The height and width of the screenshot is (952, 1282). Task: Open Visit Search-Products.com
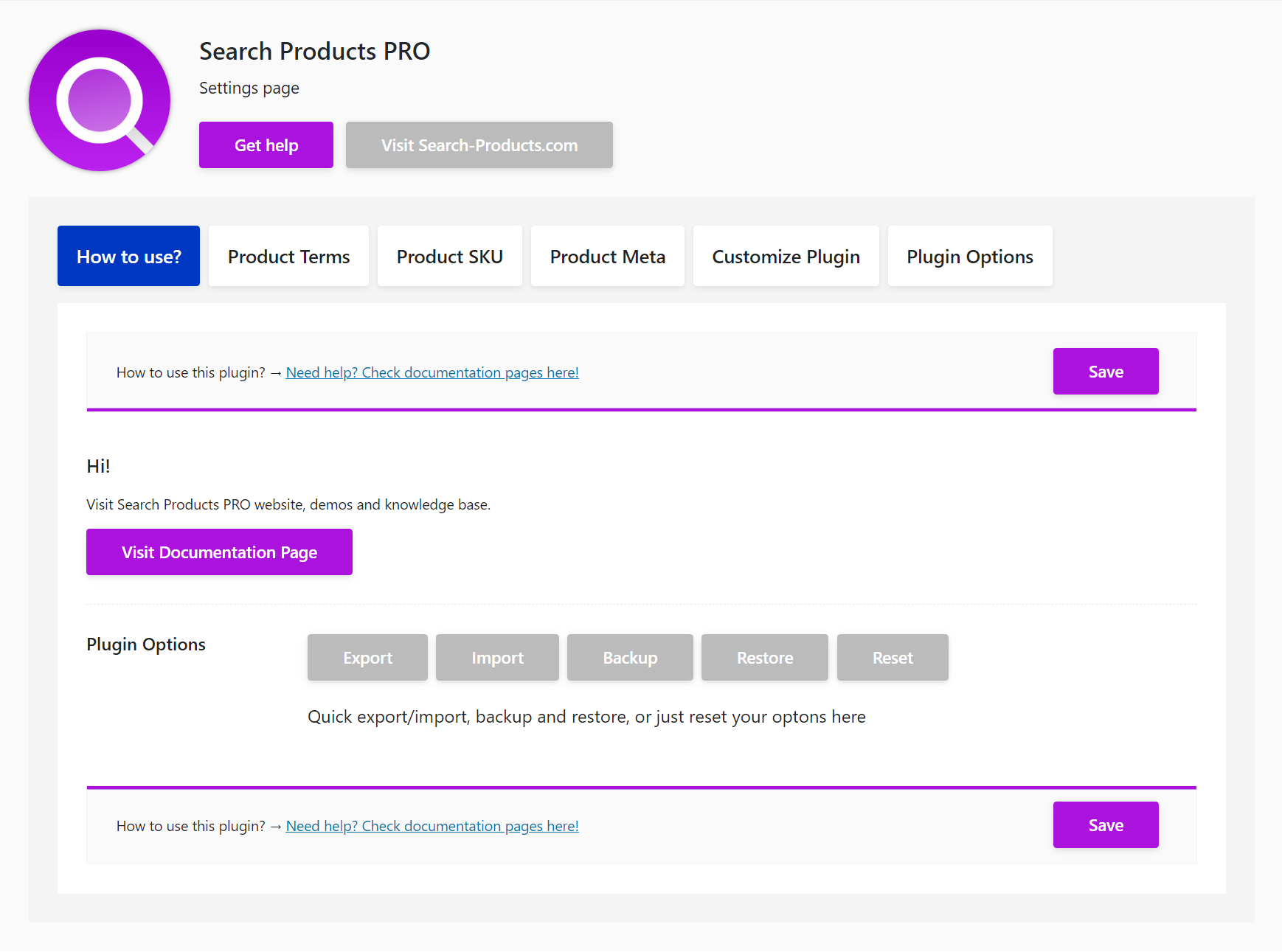pyautogui.click(x=479, y=145)
